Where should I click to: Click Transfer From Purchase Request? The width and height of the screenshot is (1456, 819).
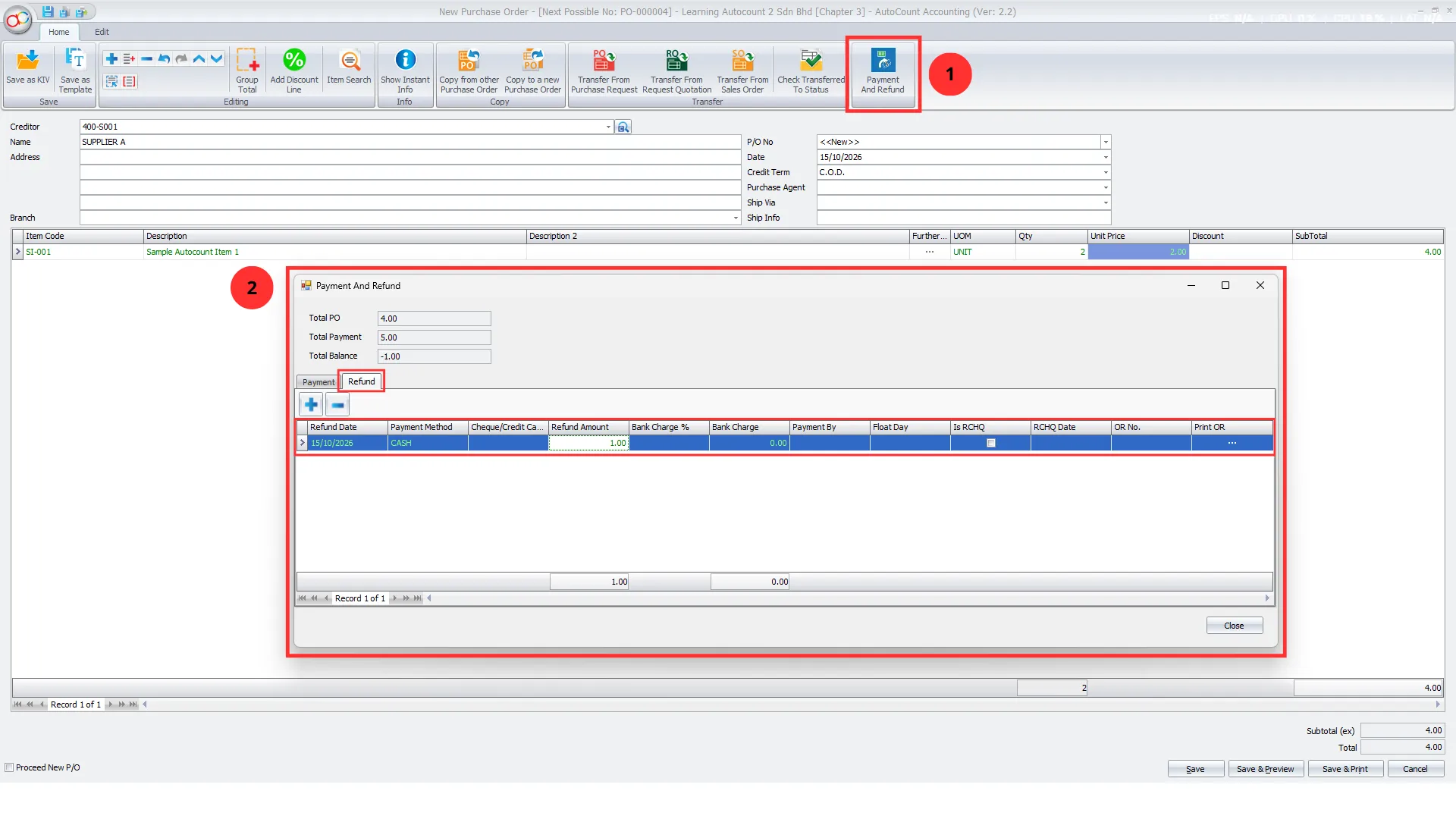[x=604, y=70]
